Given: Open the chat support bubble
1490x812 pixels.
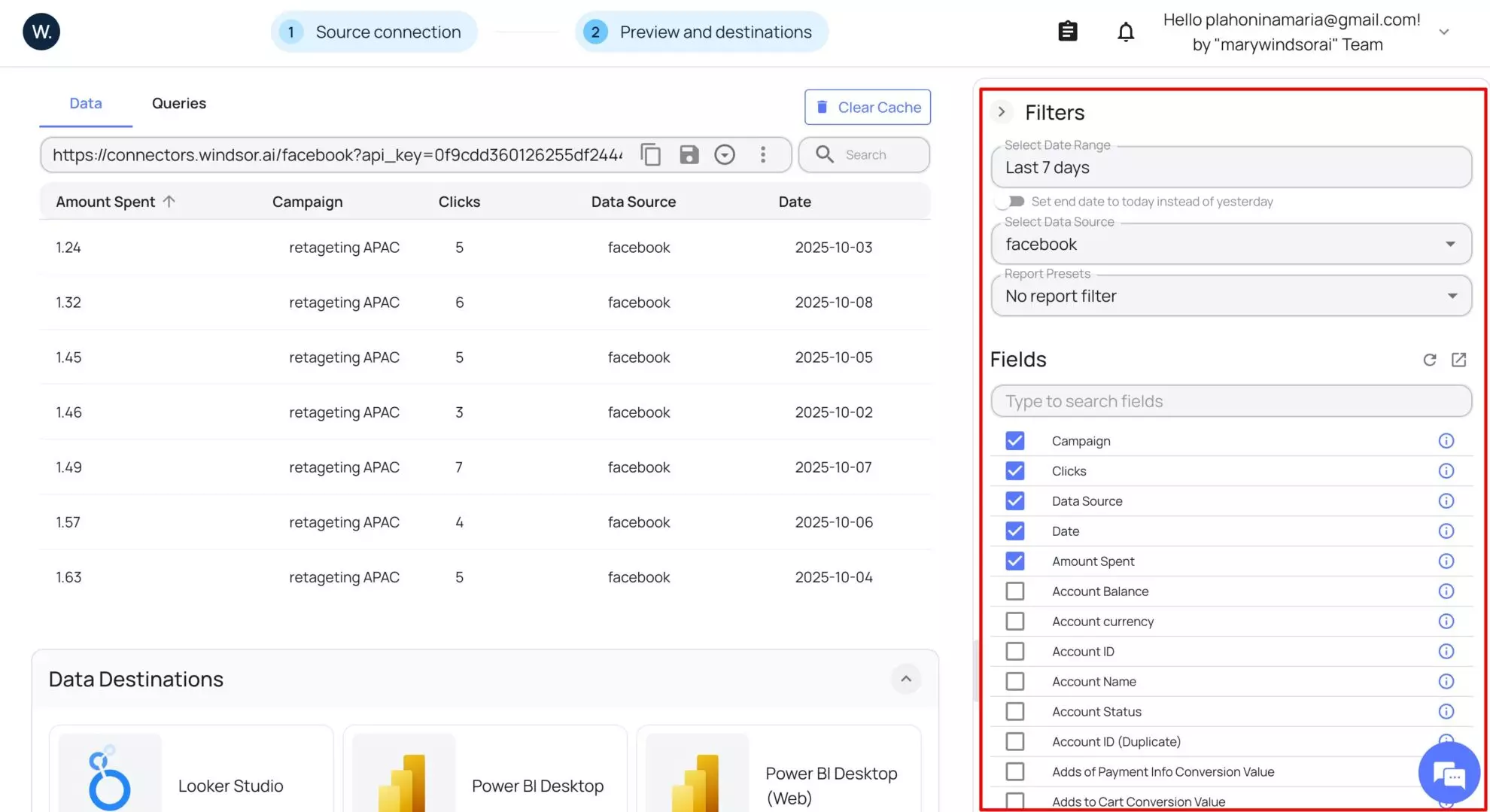Looking at the screenshot, I should [1448, 774].
